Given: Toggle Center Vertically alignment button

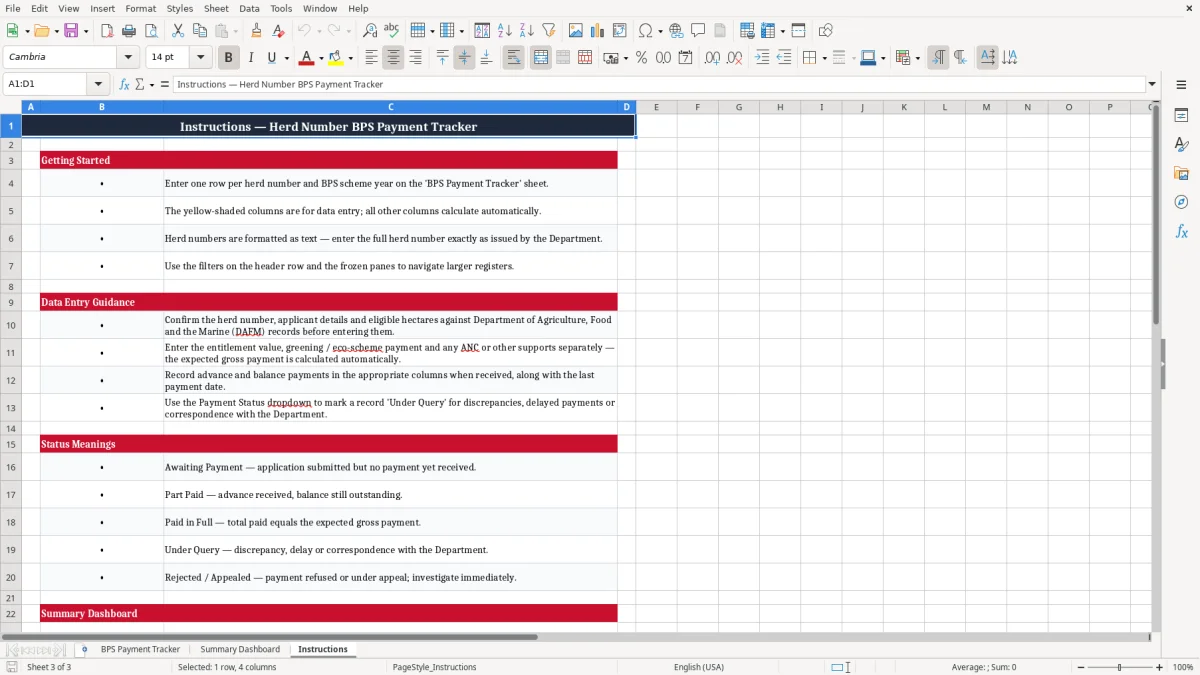Looking at the screenshot, I should [x=464, y=58].
